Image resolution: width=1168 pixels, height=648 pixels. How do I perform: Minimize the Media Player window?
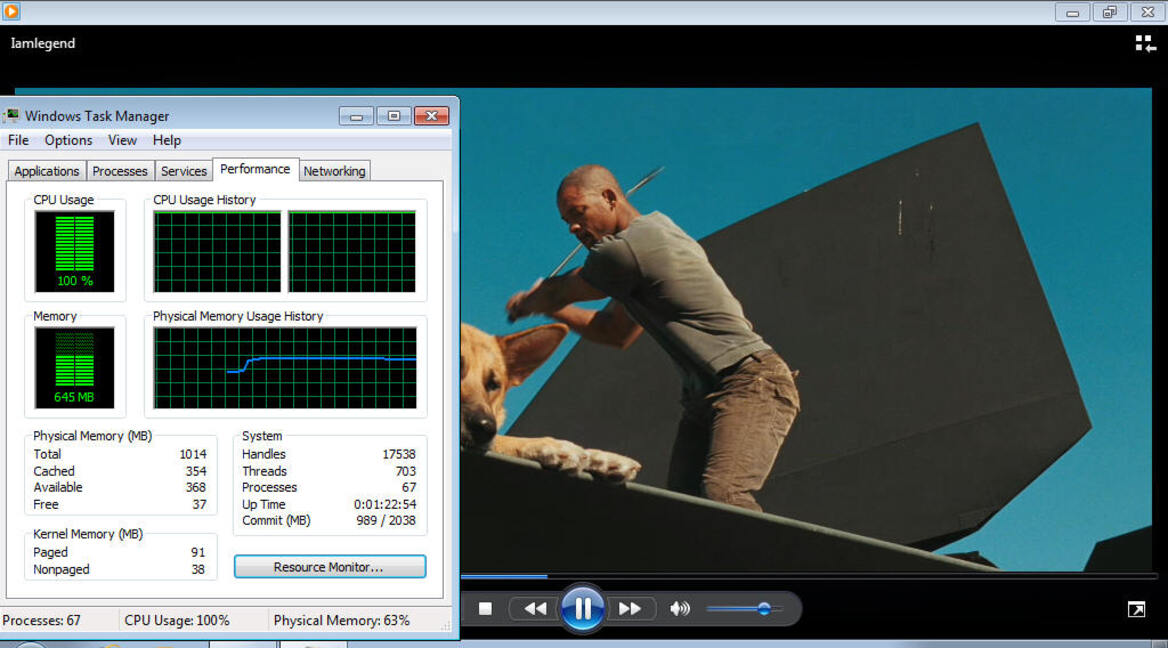coord(1072,12)
